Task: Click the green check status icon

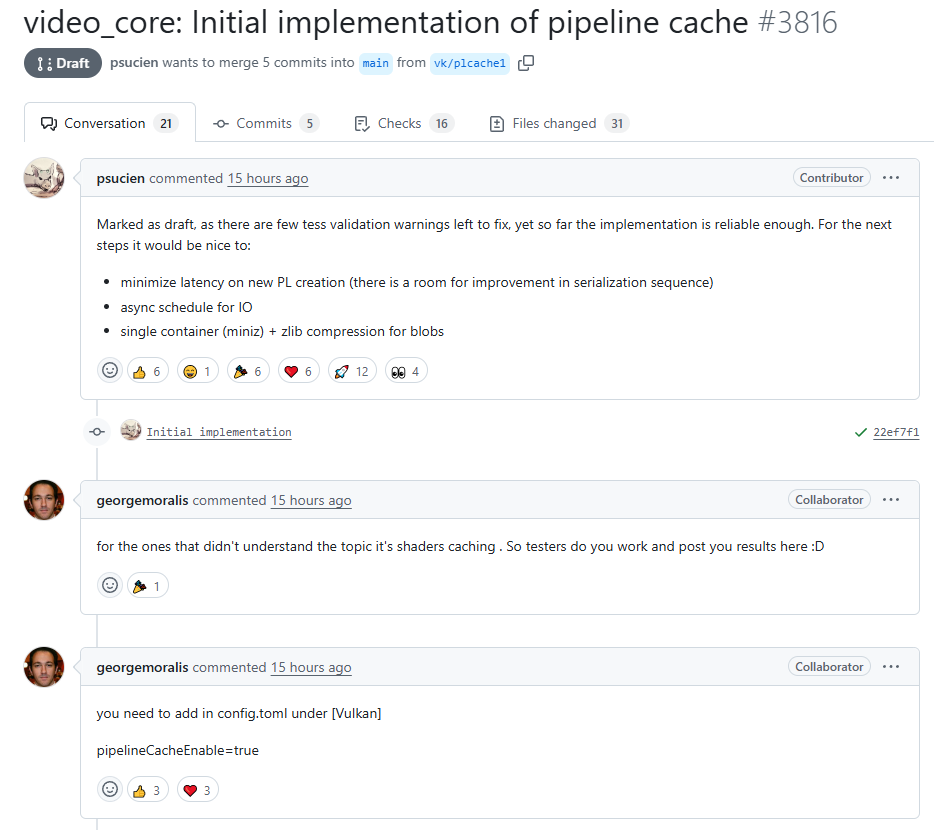Action: pos(860,432)
